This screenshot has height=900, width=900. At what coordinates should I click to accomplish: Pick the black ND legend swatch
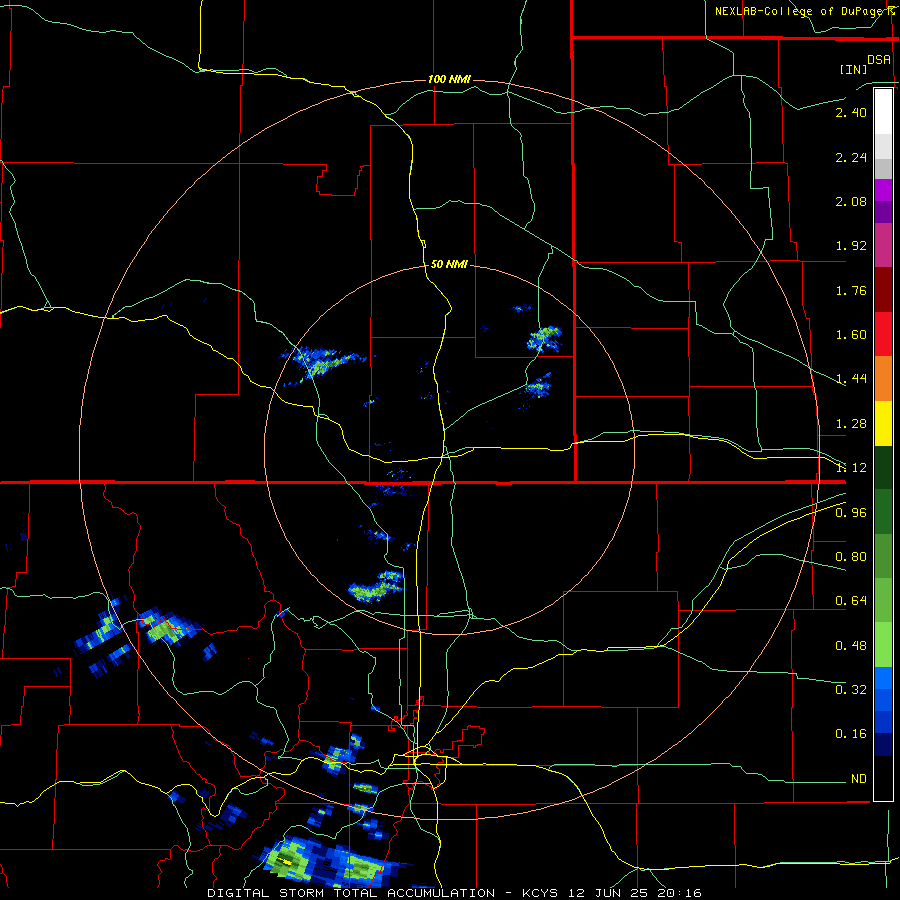[883, 778]
